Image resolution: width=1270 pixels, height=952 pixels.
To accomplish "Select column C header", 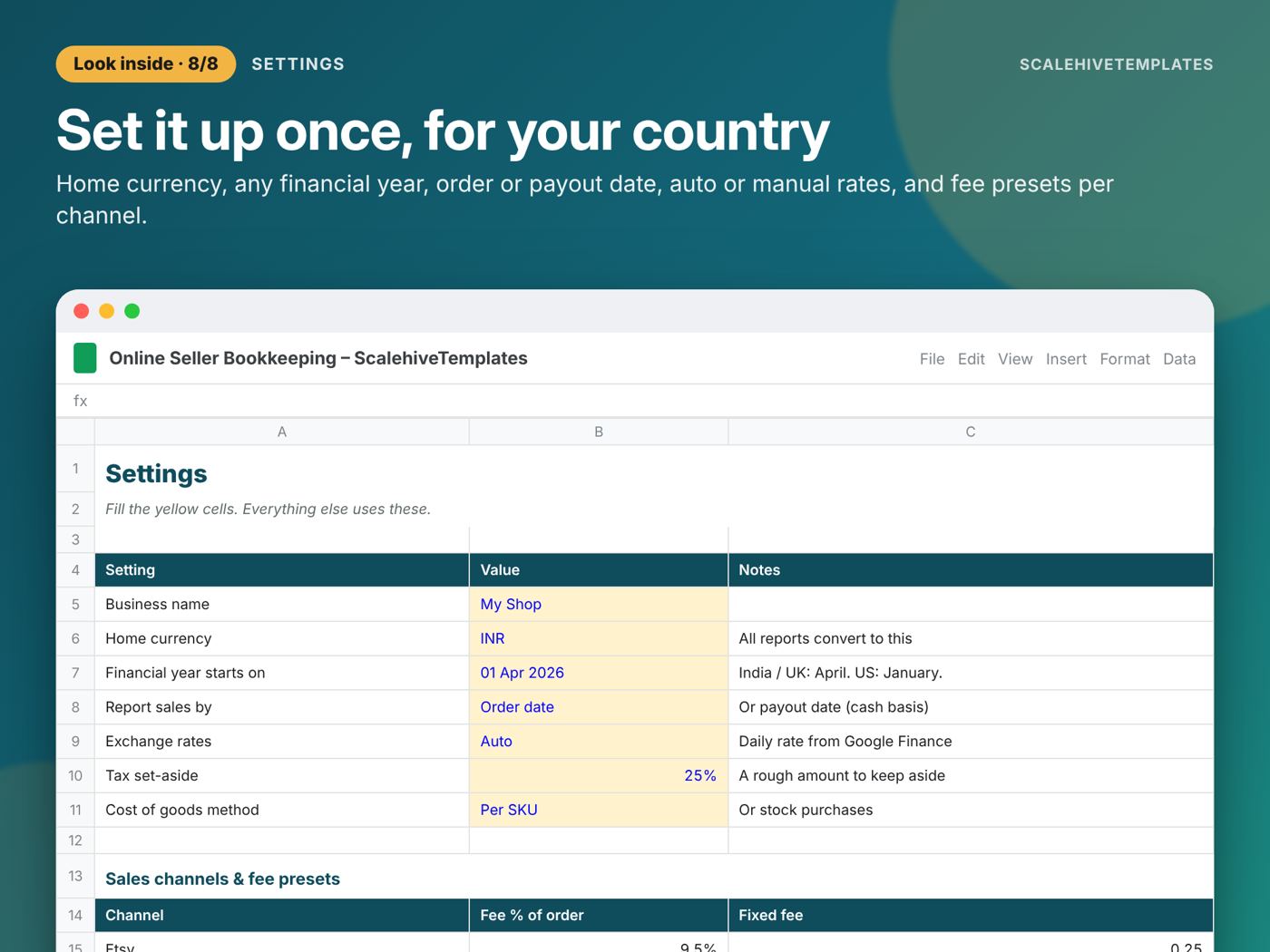I will [x=971, y=432].
